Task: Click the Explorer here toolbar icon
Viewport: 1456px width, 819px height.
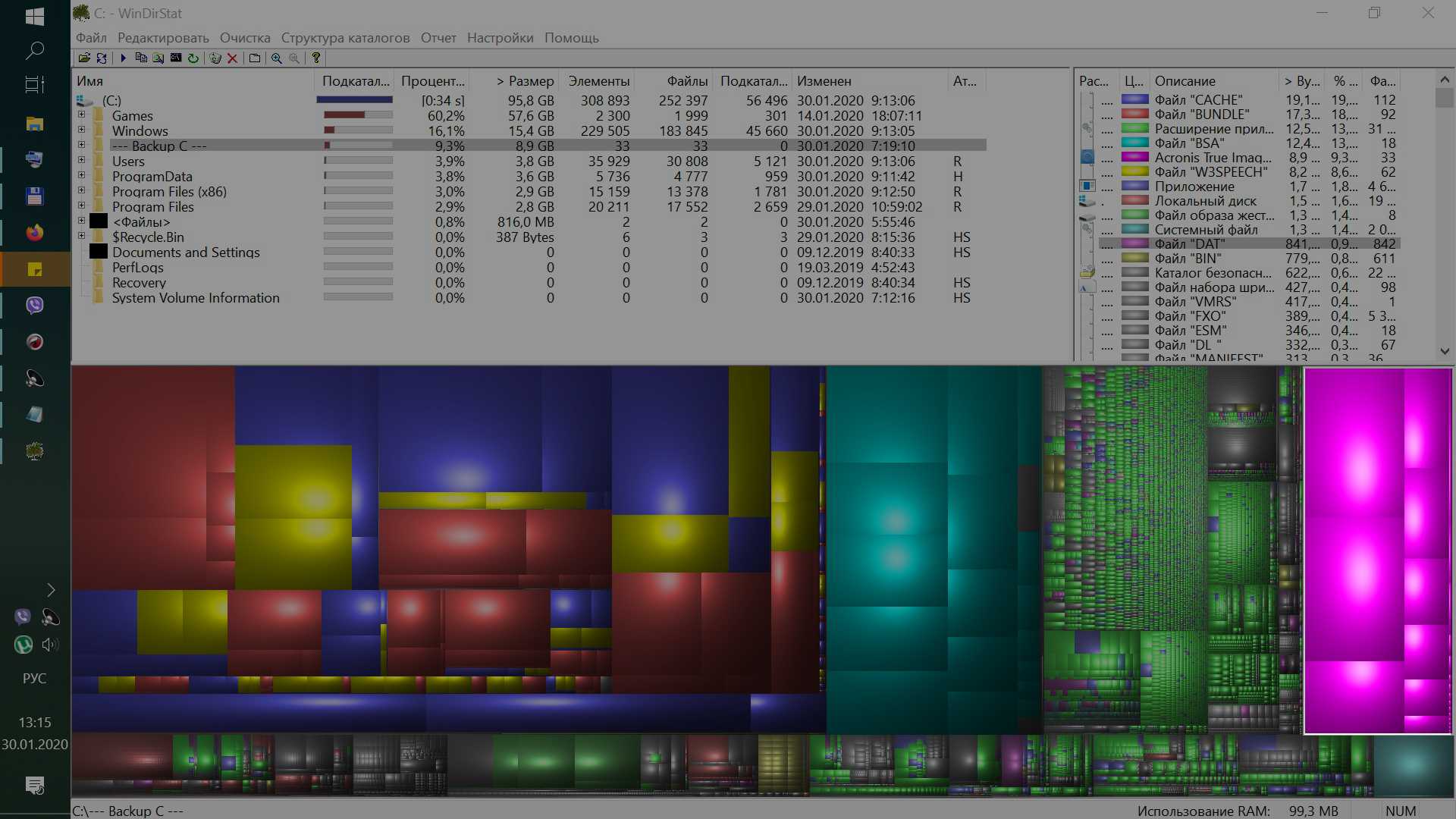Action: point(158,58)
